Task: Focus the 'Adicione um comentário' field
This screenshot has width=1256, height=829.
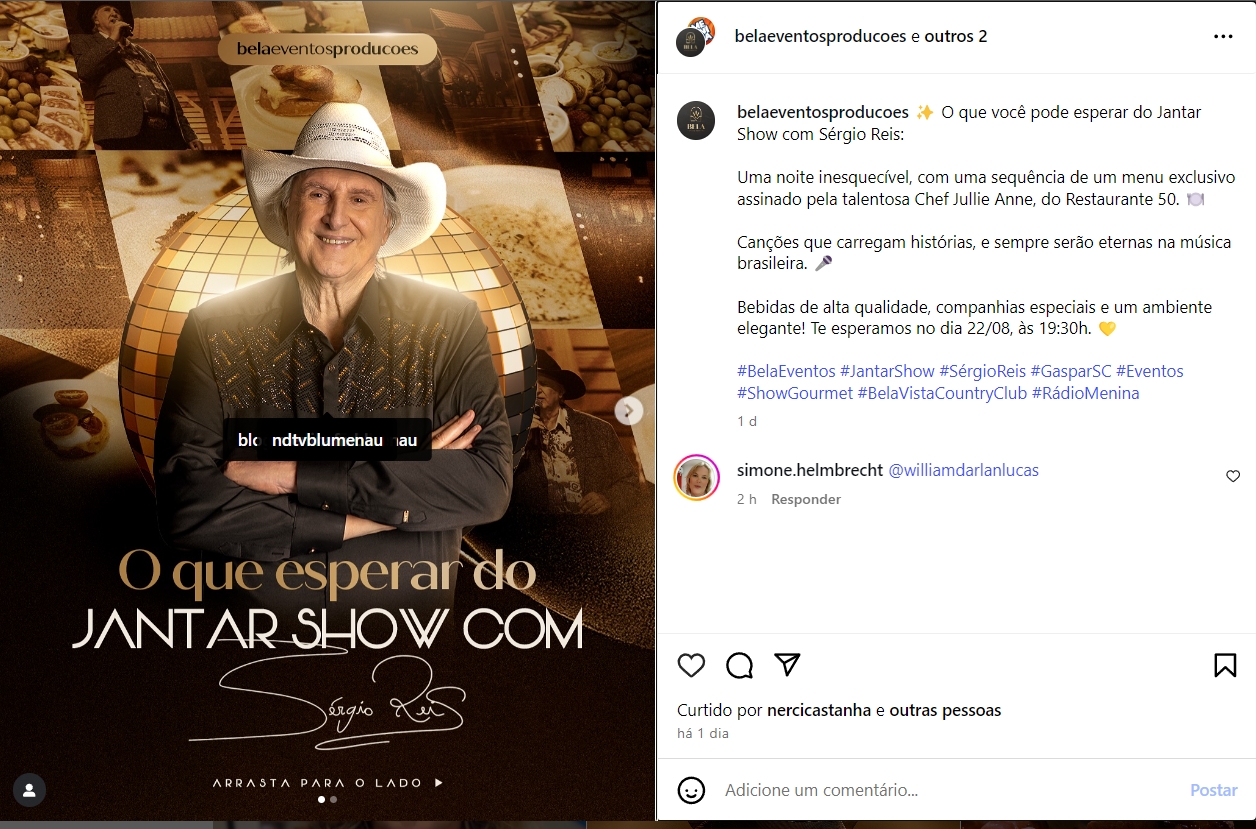Action: (x=950, y=790)
